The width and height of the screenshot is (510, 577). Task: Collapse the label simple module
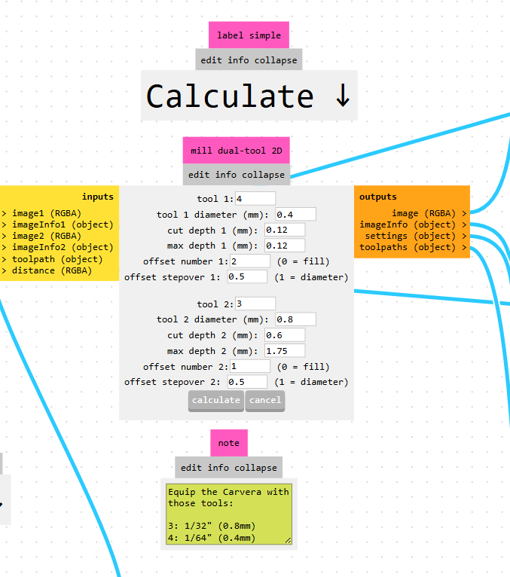point(276,60)
